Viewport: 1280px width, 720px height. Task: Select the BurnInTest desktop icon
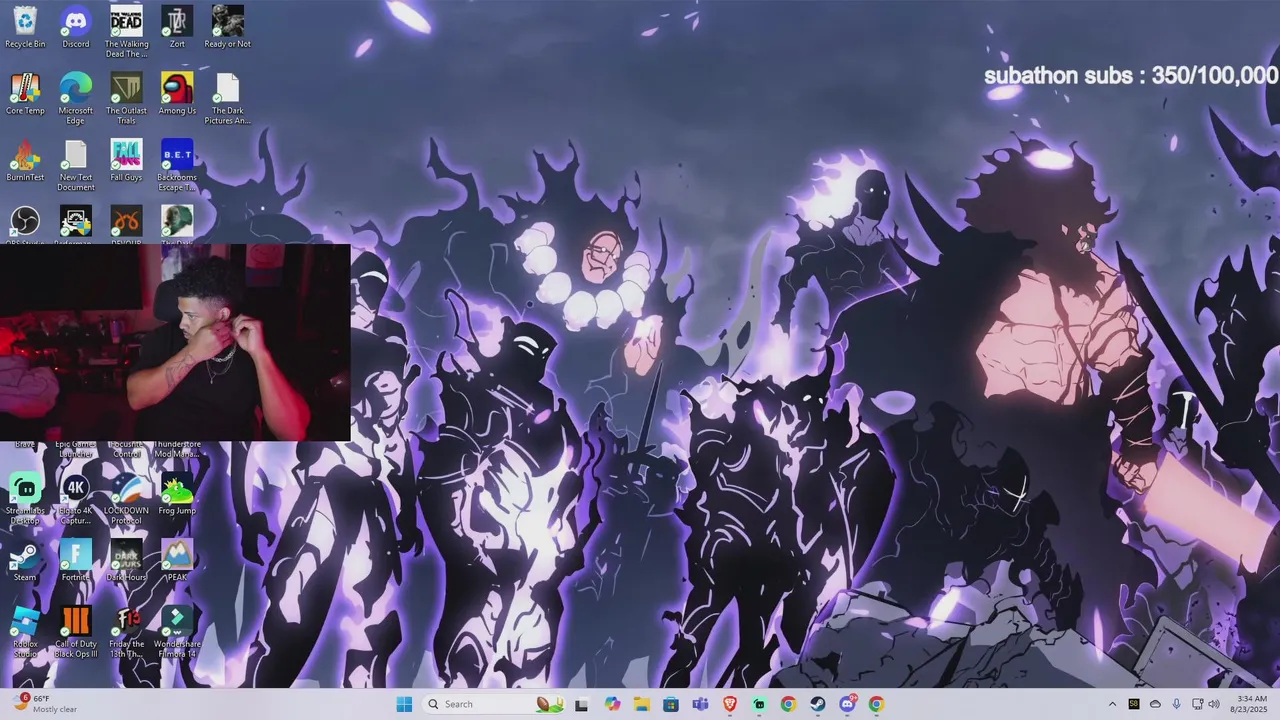pyautogui.click(x=25, y=161)
